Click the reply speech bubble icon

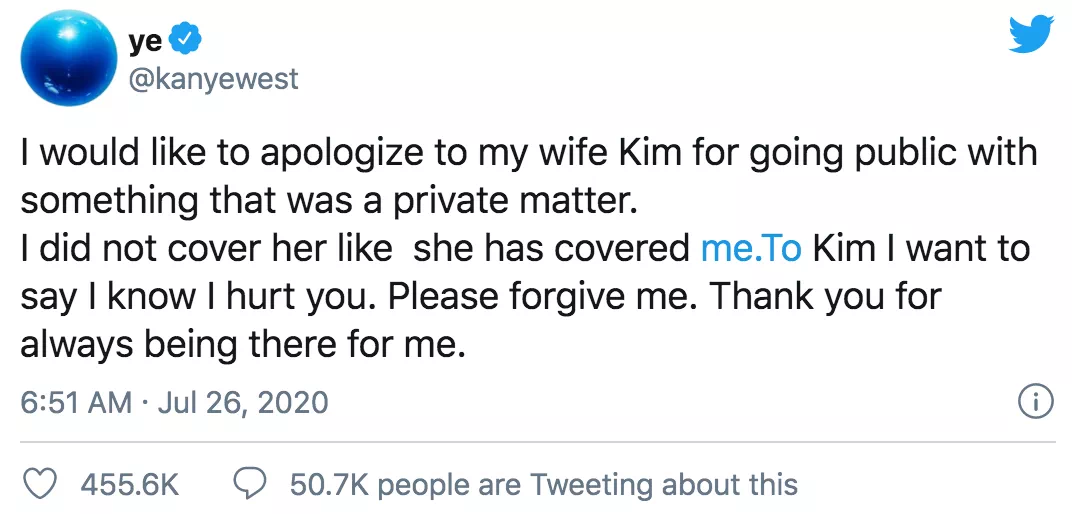pos(249,483)
